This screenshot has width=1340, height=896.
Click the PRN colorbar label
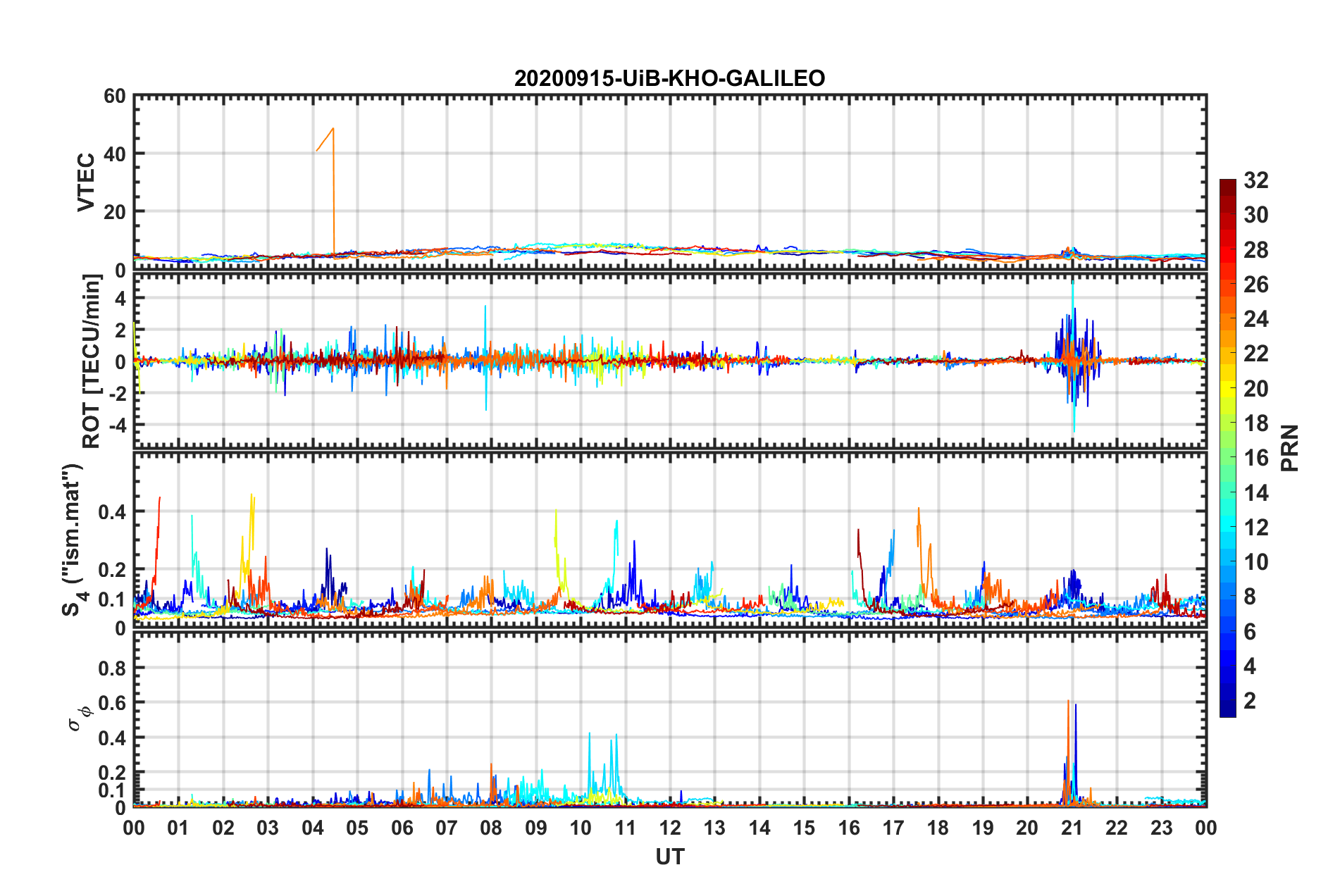[x=1290, y=448]
